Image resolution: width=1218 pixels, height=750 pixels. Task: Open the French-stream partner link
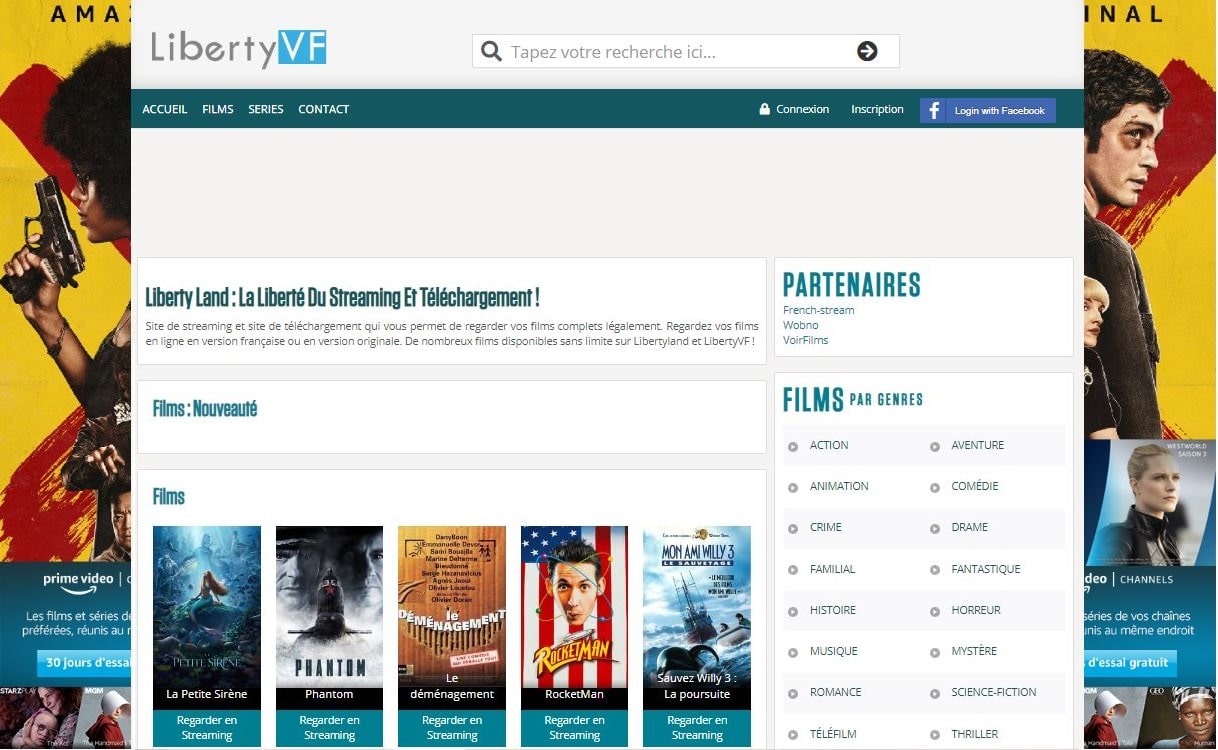pos(819,310)
